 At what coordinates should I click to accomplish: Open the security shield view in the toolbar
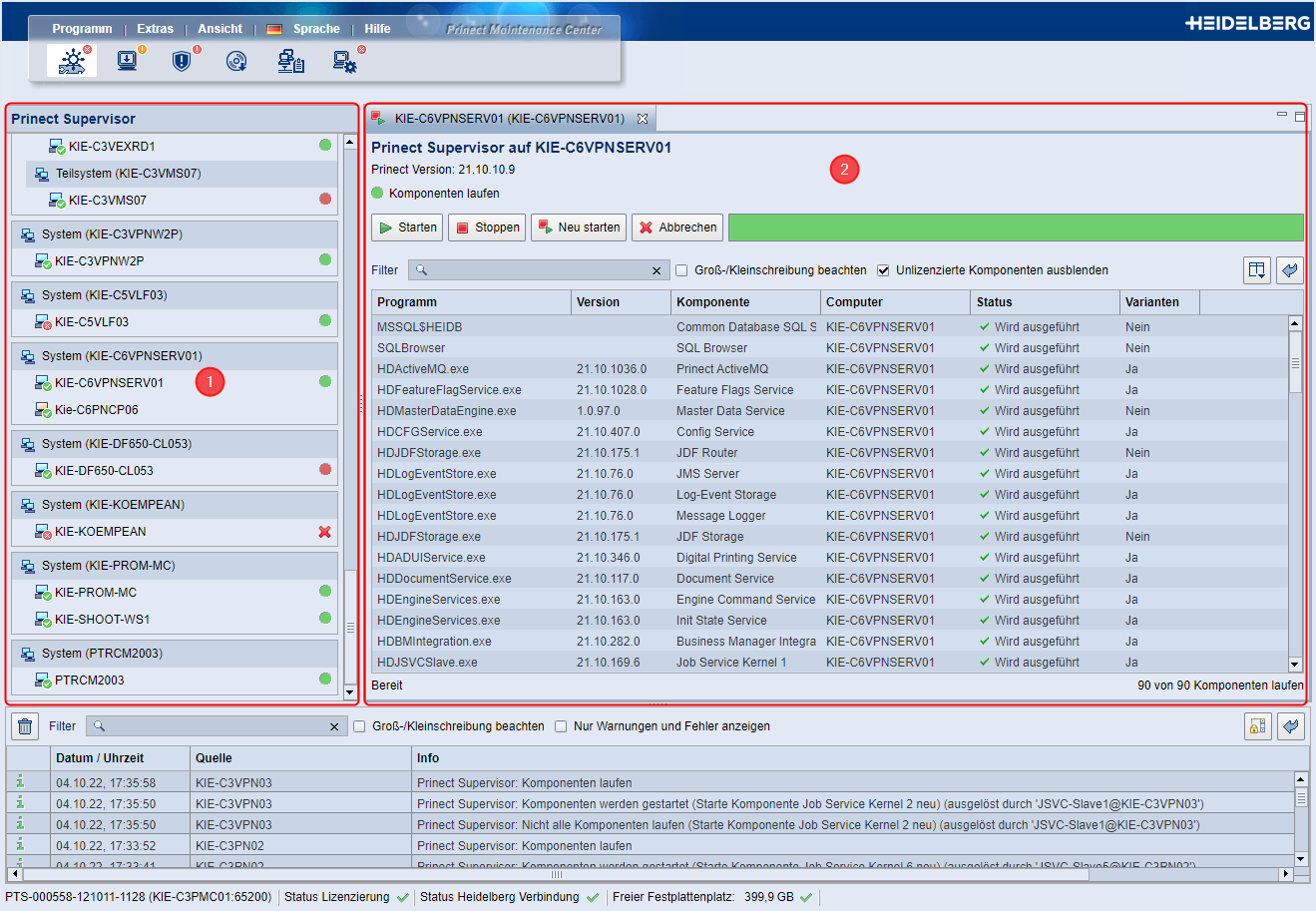click(x=182, y=61)
